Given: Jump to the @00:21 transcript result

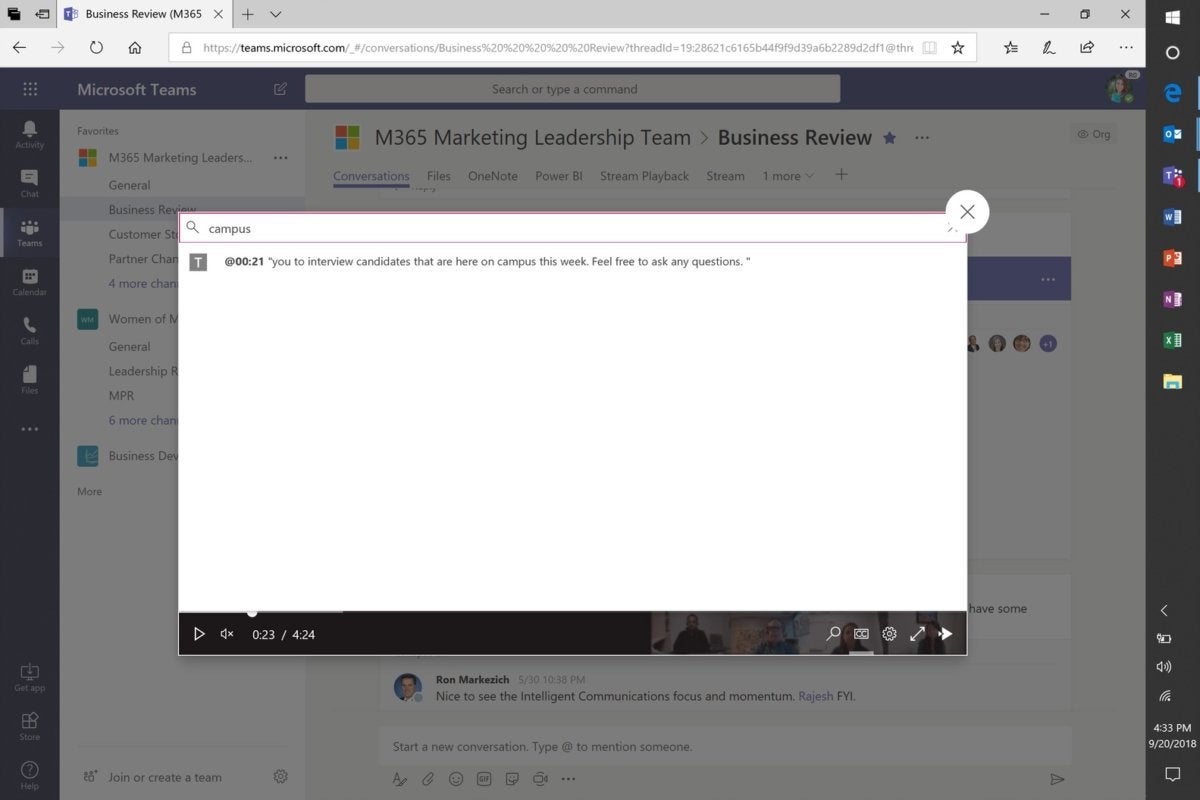Looking at the screenshot, I should tap(487, 262).
